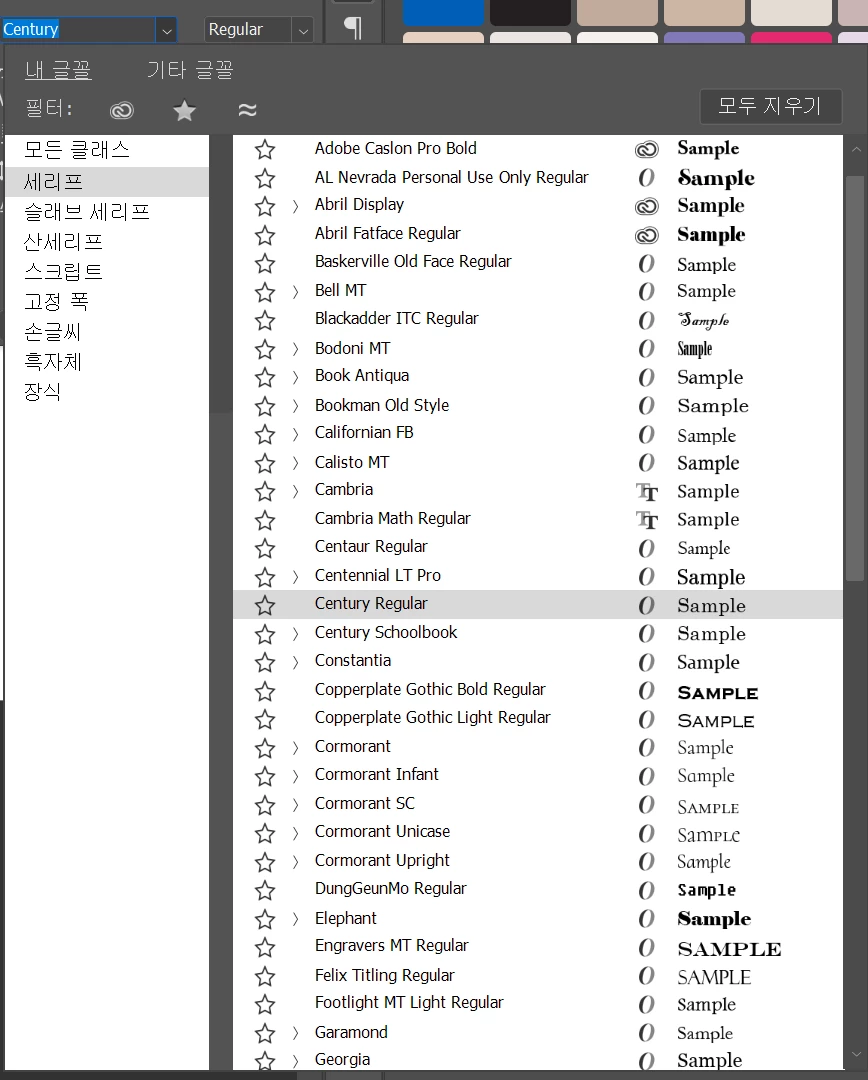Screen dimensions: 868x1080
Task: Filter by similar fonts wave icon
Action: pos(247,110)
